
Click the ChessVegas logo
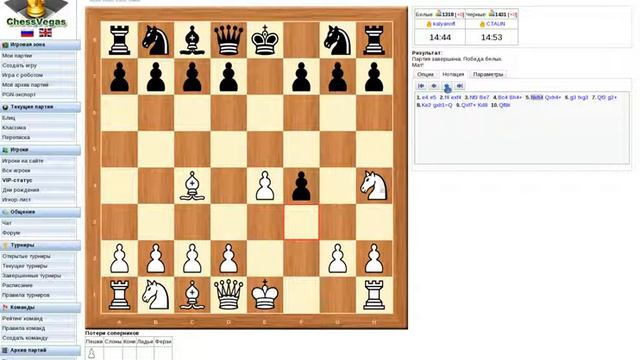36,13
